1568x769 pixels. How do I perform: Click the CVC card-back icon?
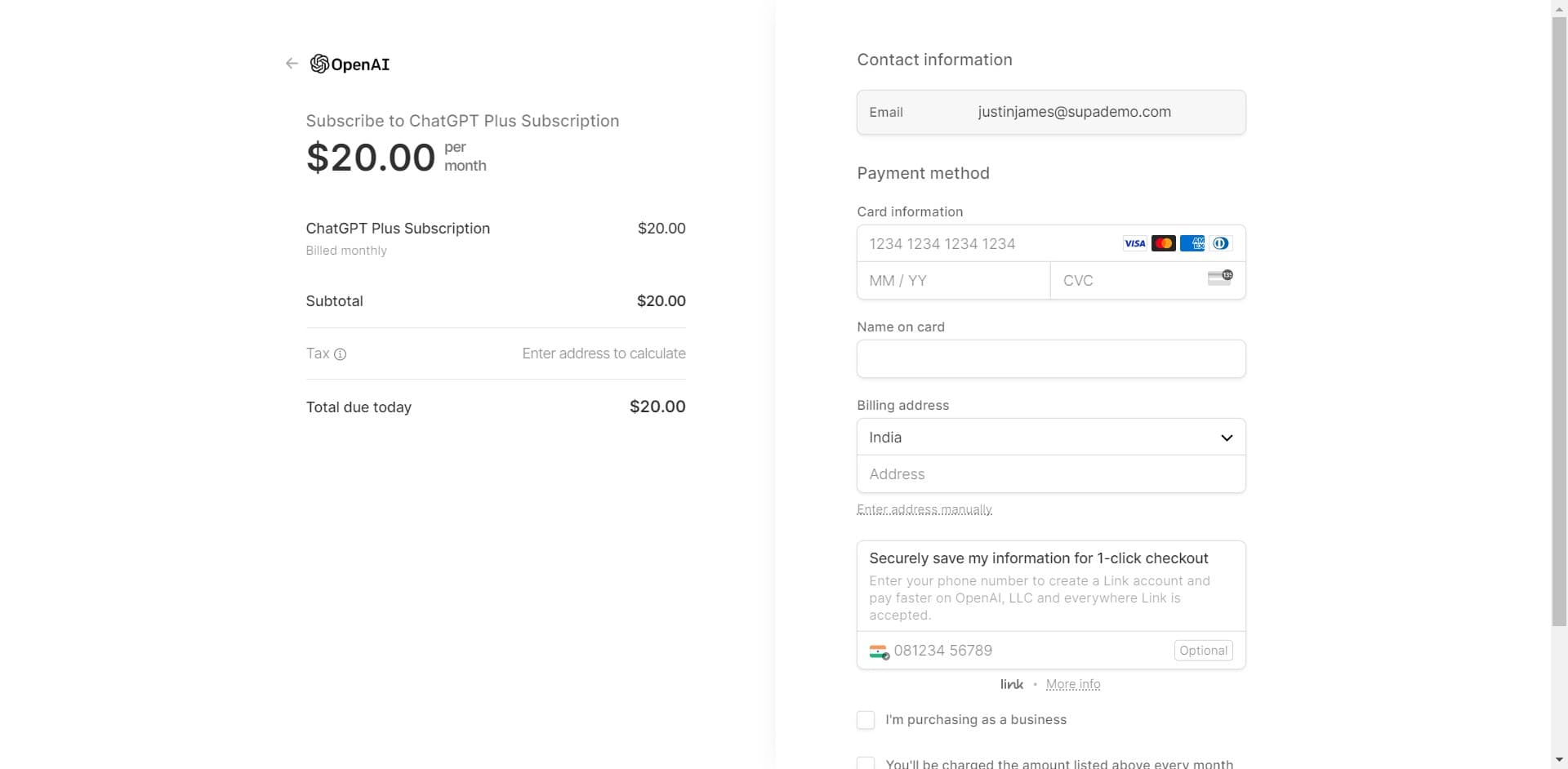pyautogui.click(x=1221, y=278)
